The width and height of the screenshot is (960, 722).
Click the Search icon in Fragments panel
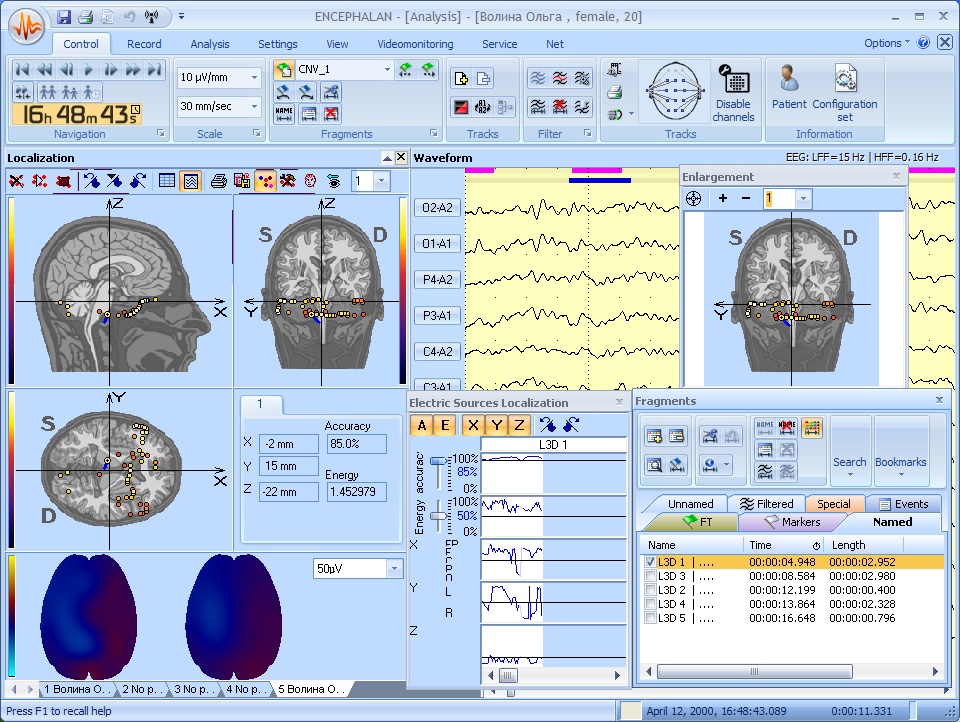pos(849,449)
